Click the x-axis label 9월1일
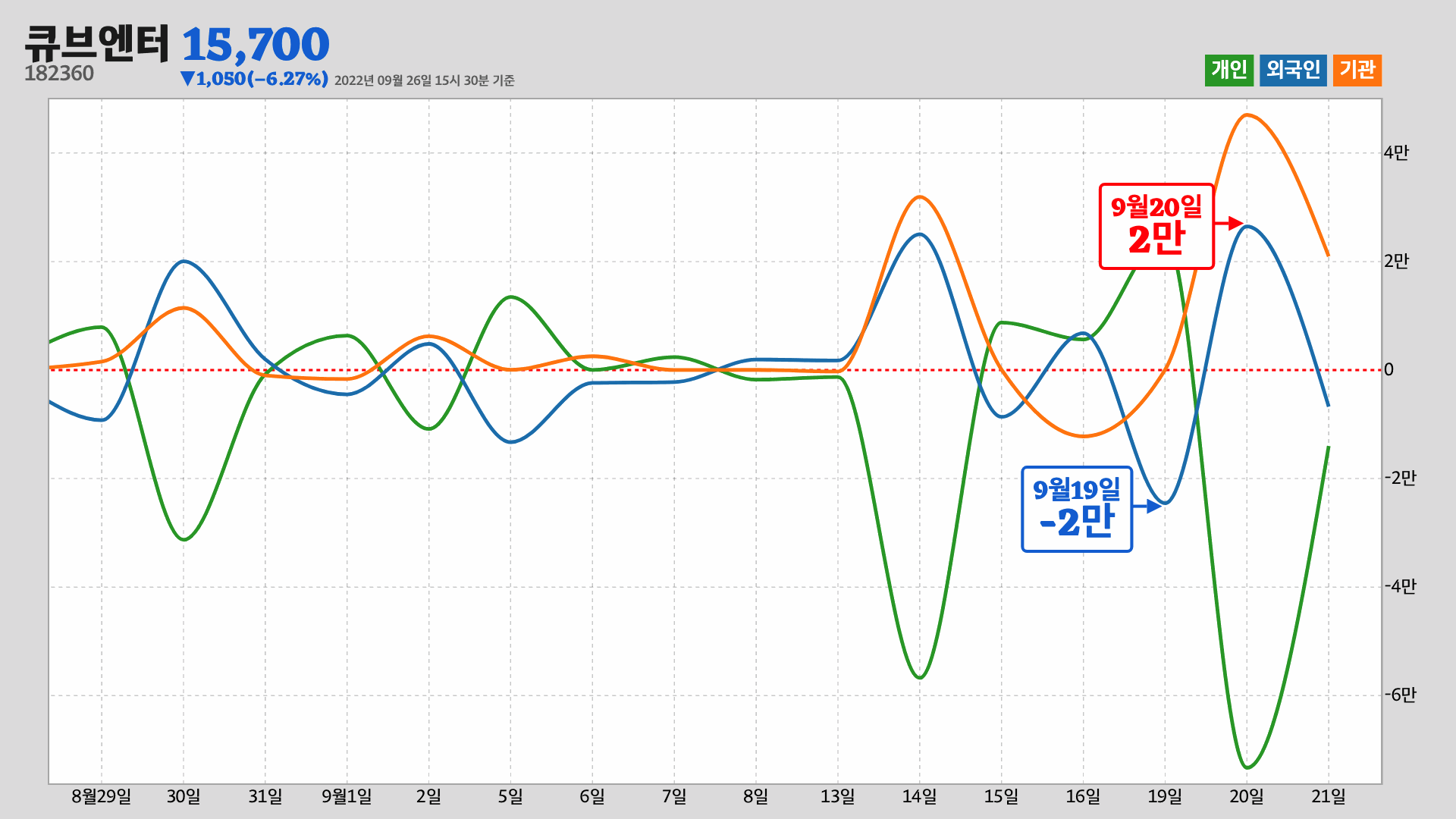The height and width of the screenshot is (819, 1456). (347, 797)
